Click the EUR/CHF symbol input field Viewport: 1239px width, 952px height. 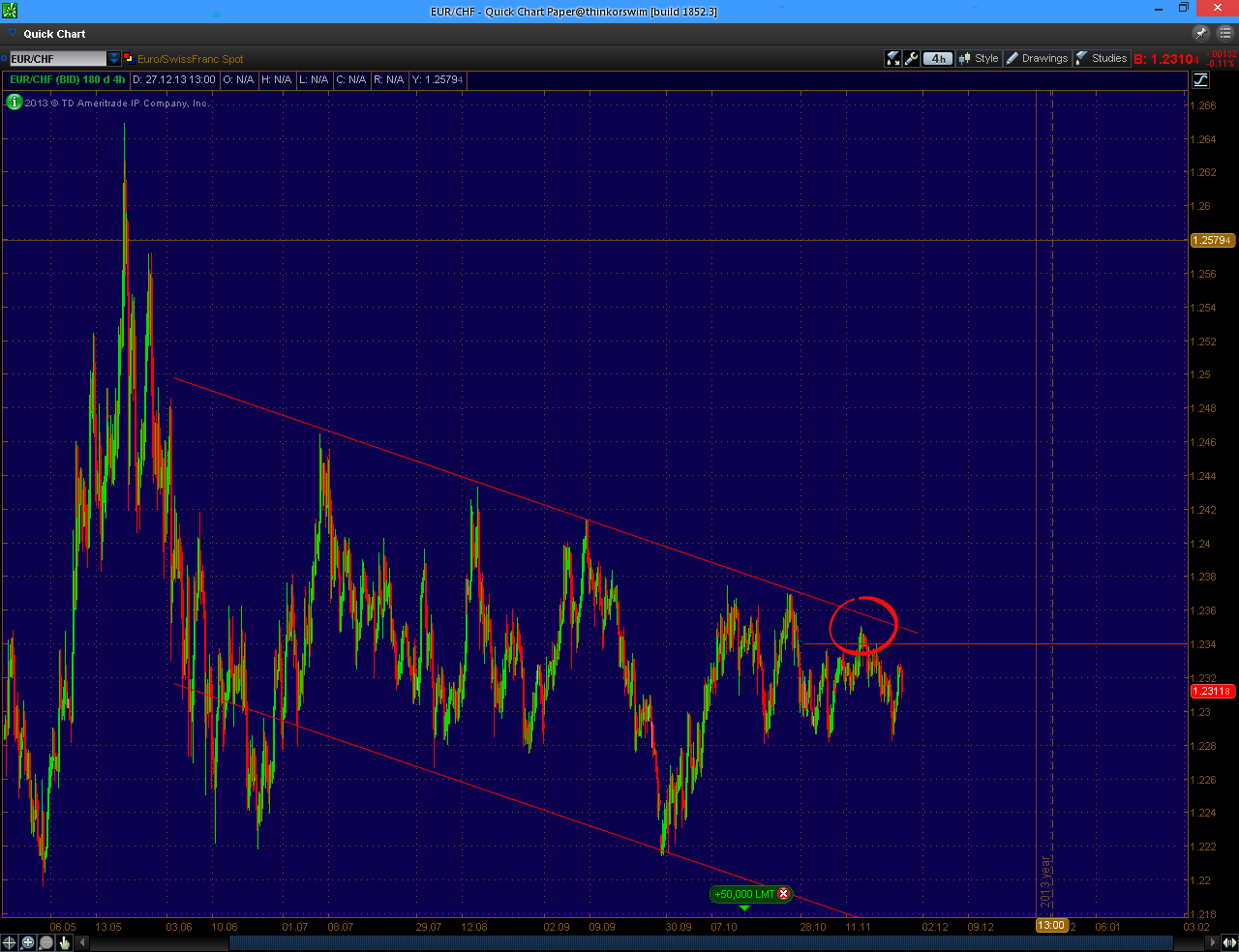click(58, 59)
